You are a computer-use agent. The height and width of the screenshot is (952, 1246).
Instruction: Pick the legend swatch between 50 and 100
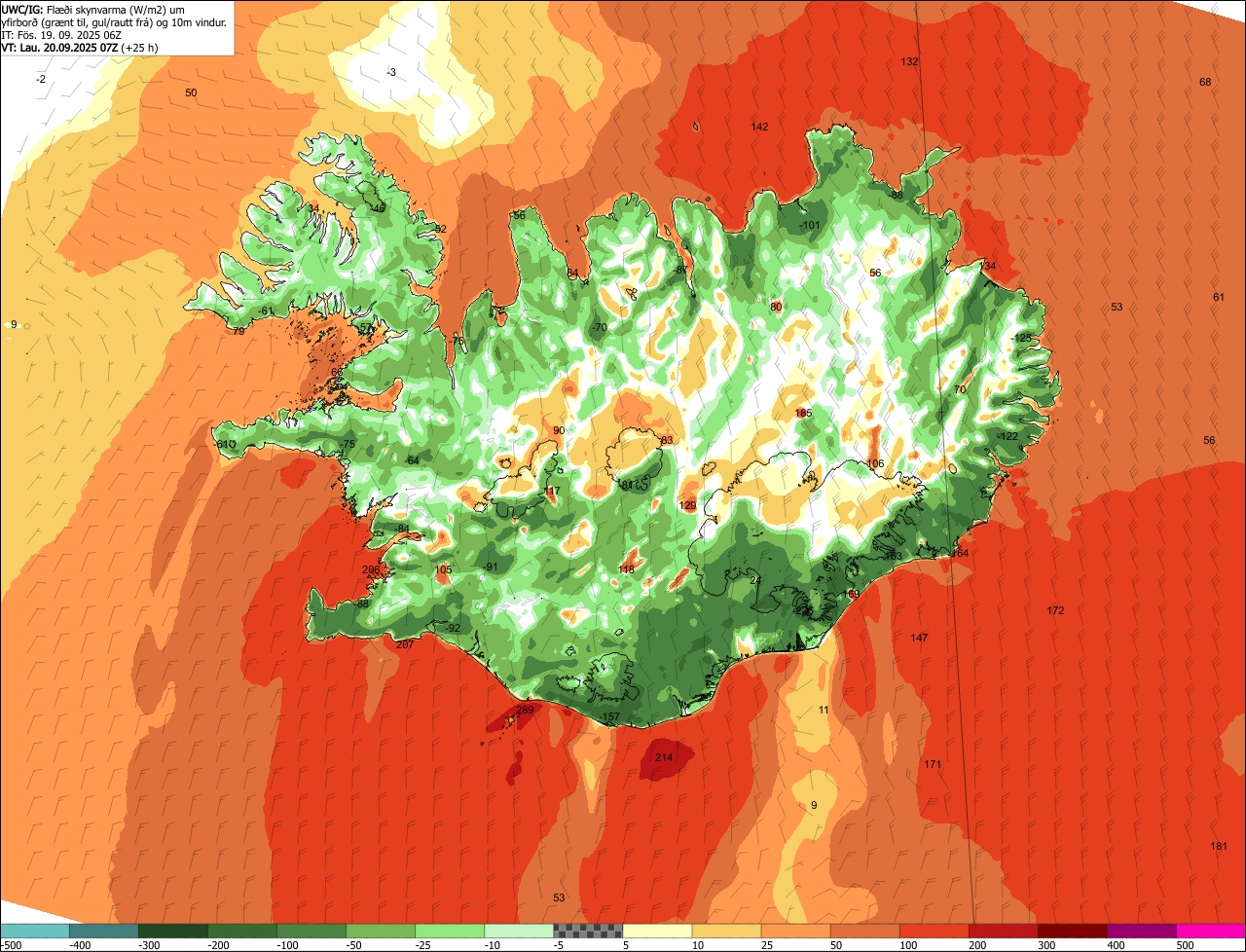click(864, 931)
